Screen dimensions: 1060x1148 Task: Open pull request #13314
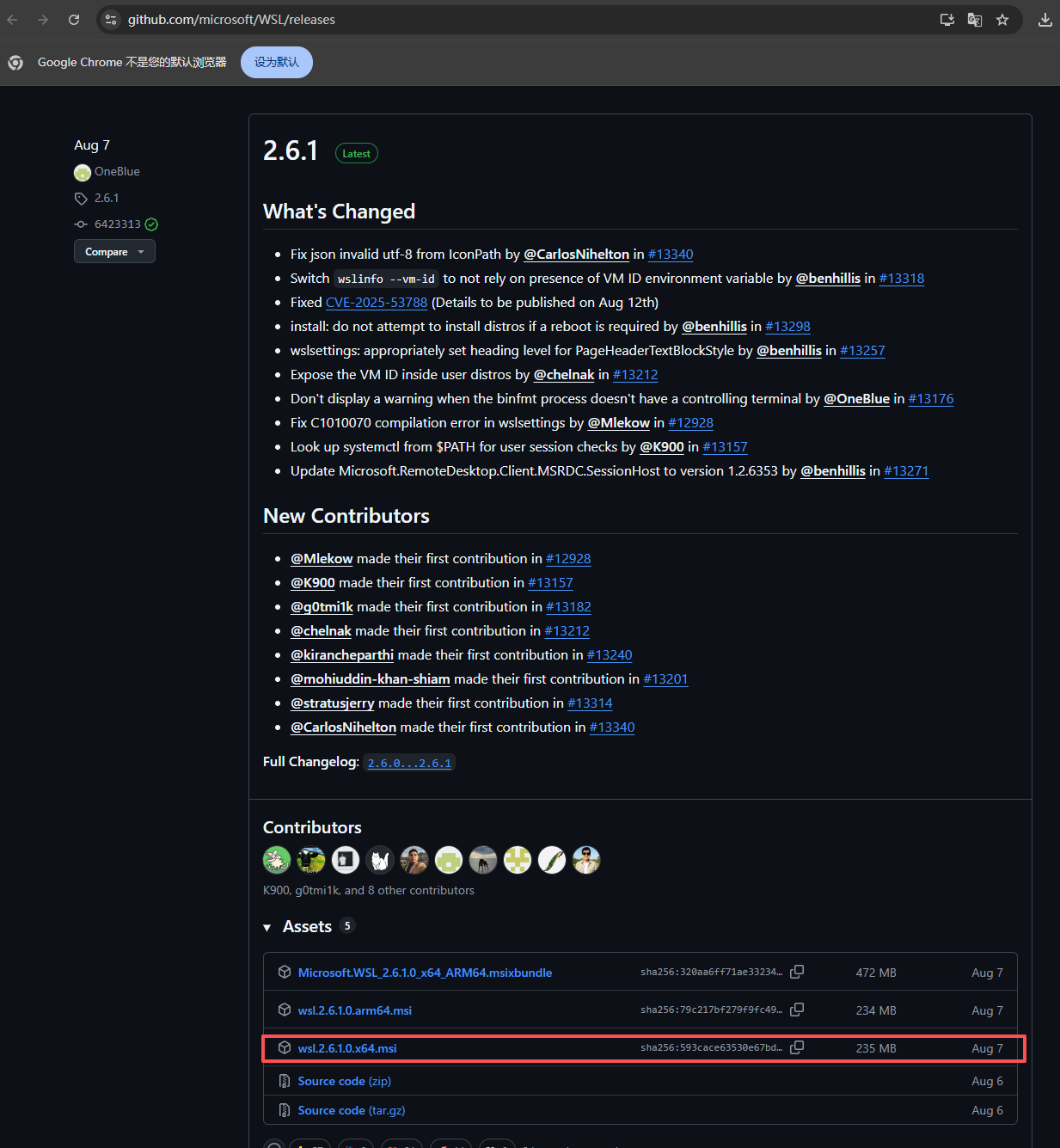[590, 703]
